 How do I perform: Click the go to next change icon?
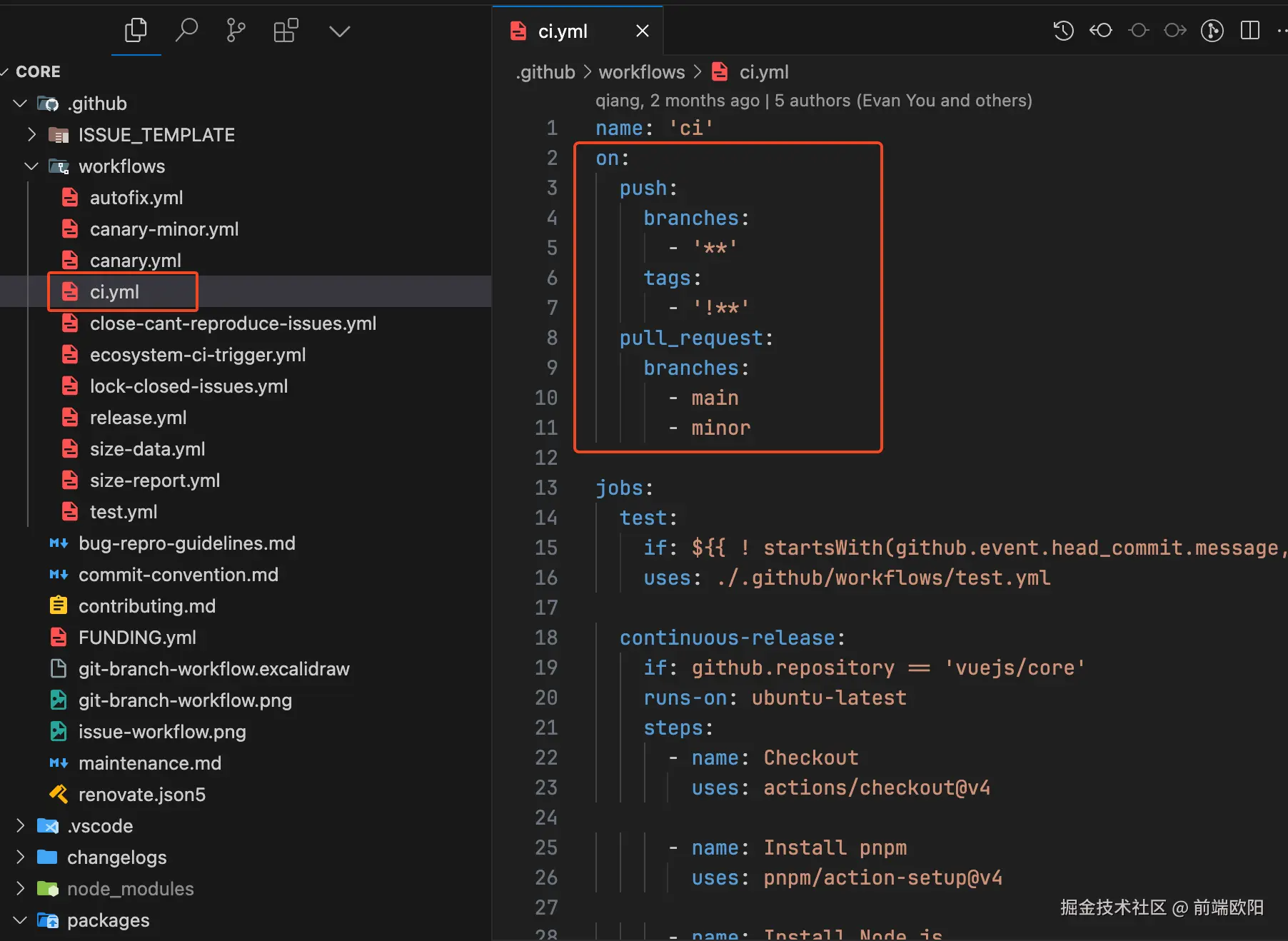coord(1175,31)
